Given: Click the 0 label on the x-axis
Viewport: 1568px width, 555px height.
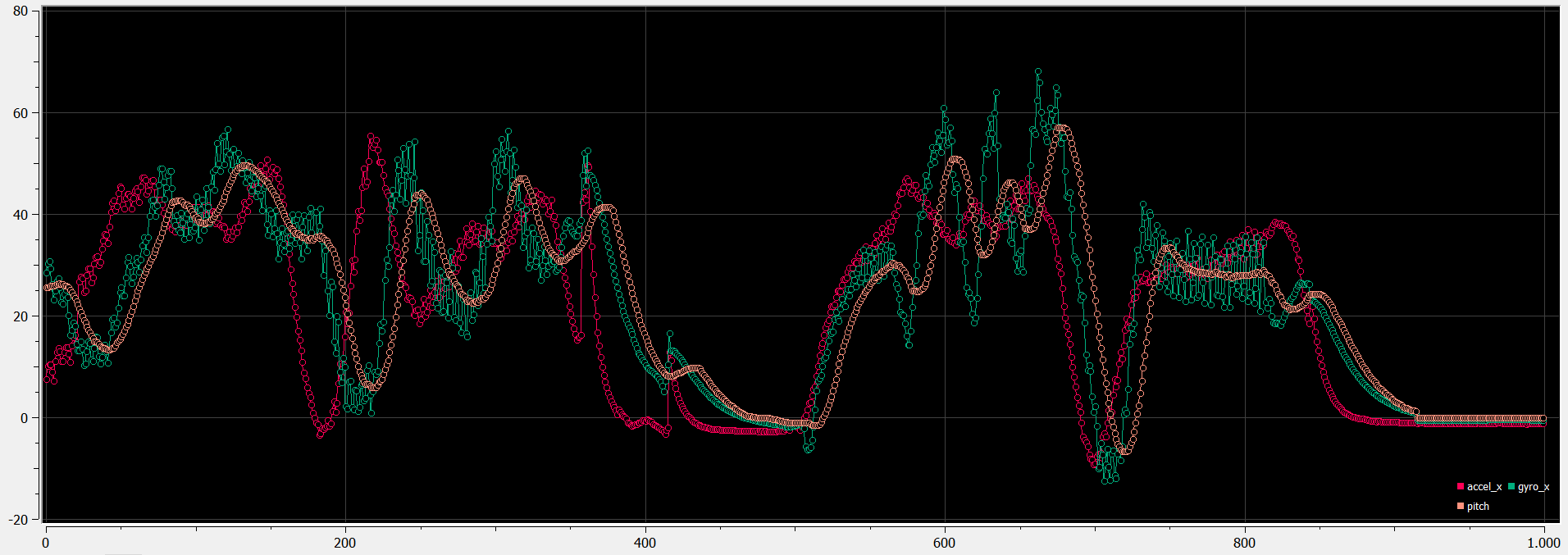Looking at the screenshot, I should pos(46,543).
